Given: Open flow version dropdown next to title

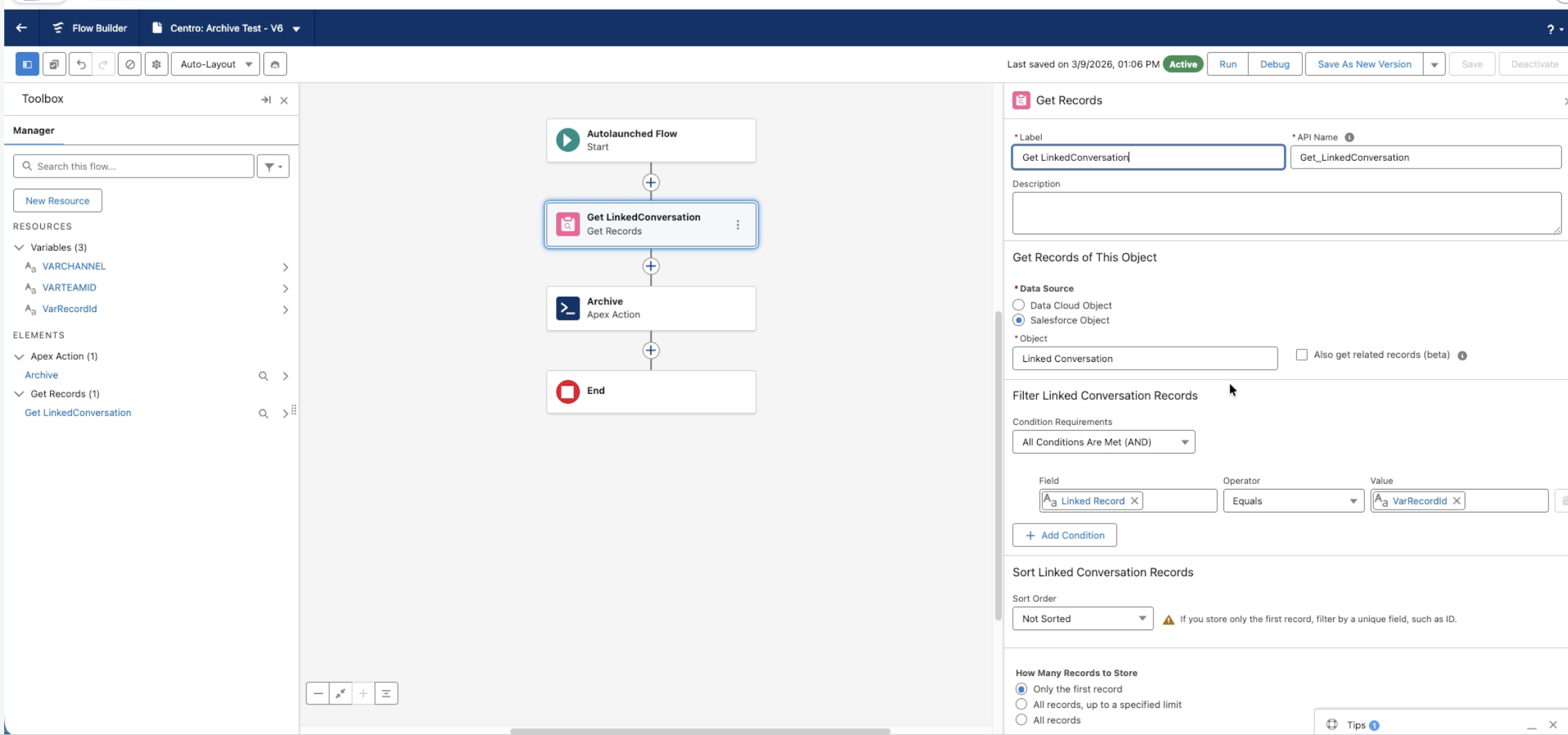Looking at the screenshot, I should (x=296, y=28).
